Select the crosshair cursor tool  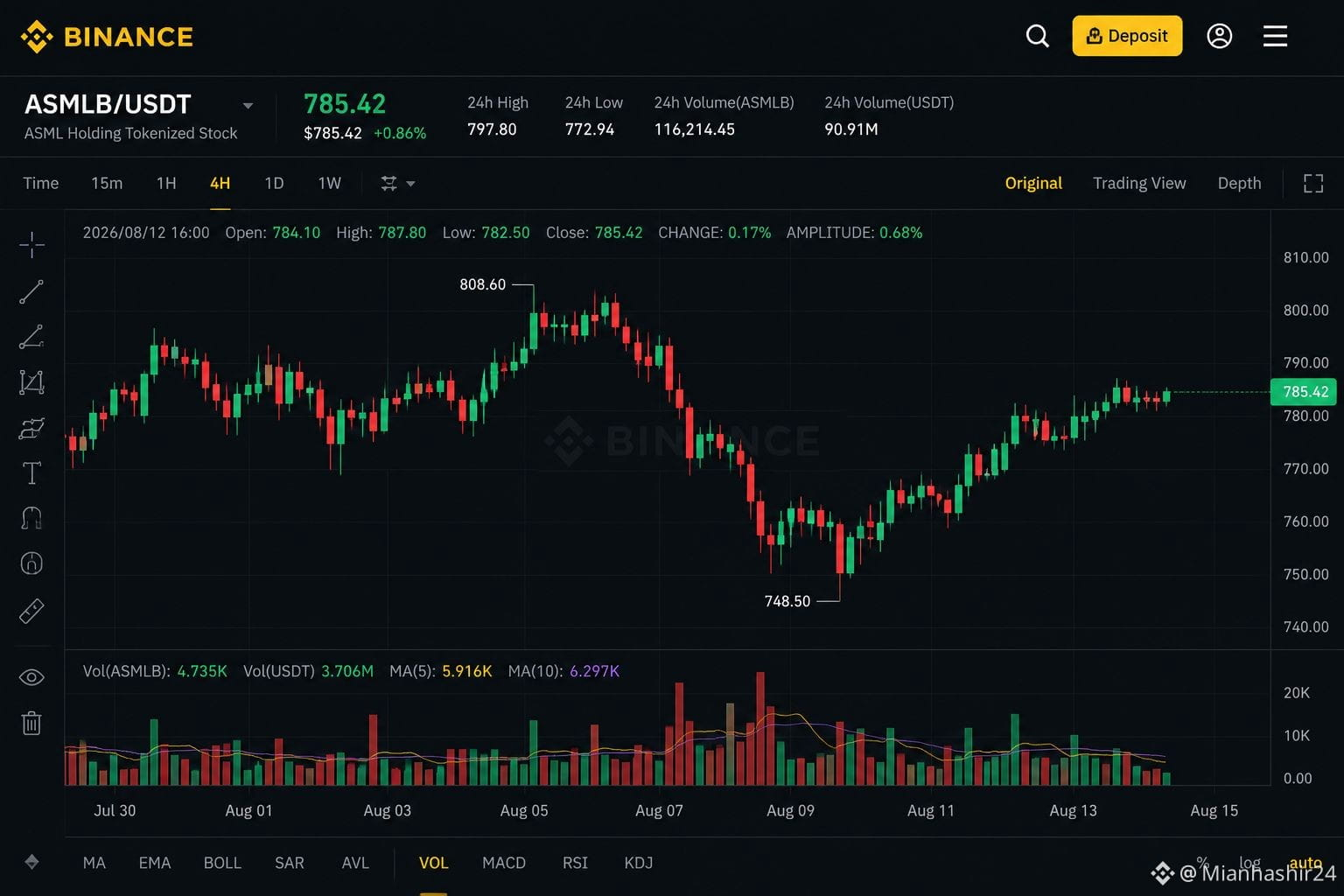tap(31, 245)
